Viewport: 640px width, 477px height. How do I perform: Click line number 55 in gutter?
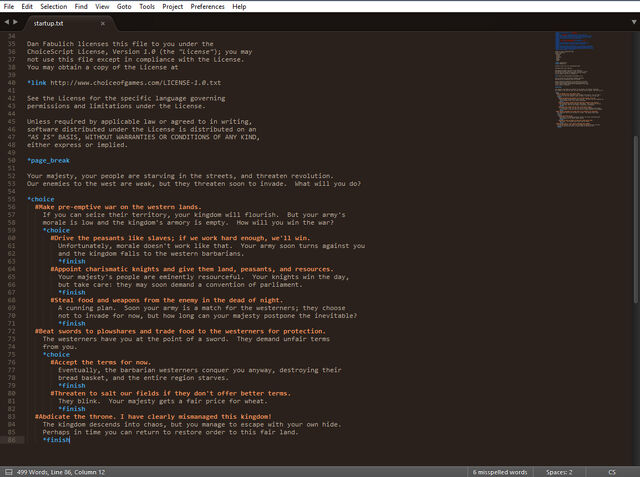tap(11, 199)
